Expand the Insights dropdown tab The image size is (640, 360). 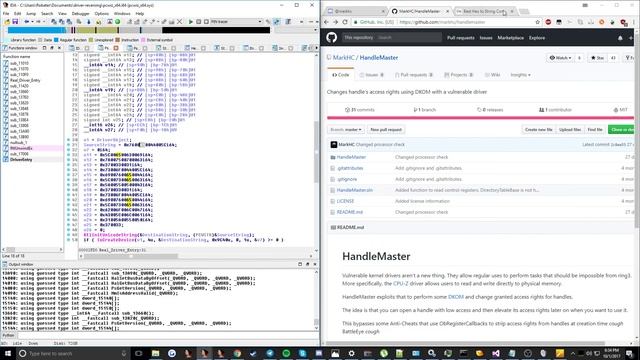tap(520, 75)
